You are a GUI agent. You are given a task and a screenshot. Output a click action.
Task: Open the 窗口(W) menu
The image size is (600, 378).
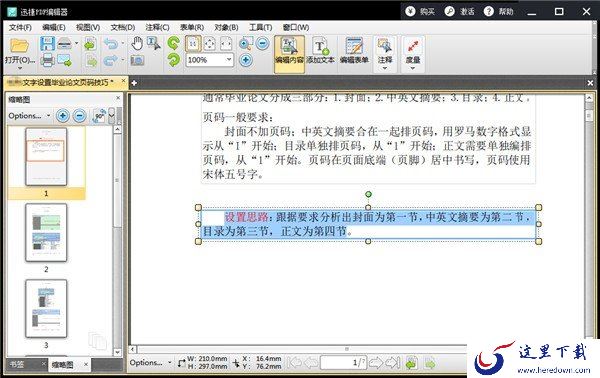tap(296, 28)
